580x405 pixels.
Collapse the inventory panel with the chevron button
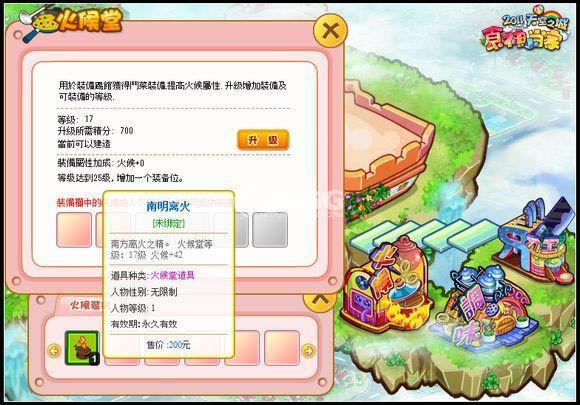(x=320, y=301)
